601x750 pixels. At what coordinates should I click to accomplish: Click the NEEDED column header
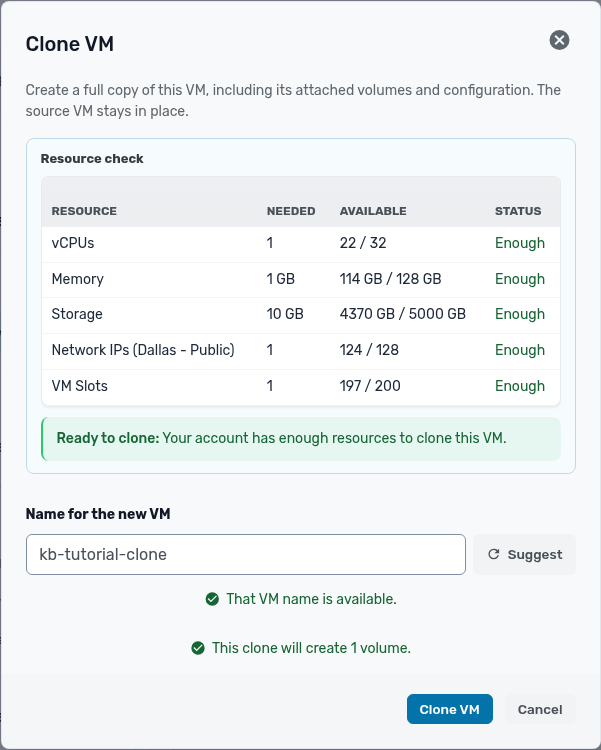pos(291,211)
